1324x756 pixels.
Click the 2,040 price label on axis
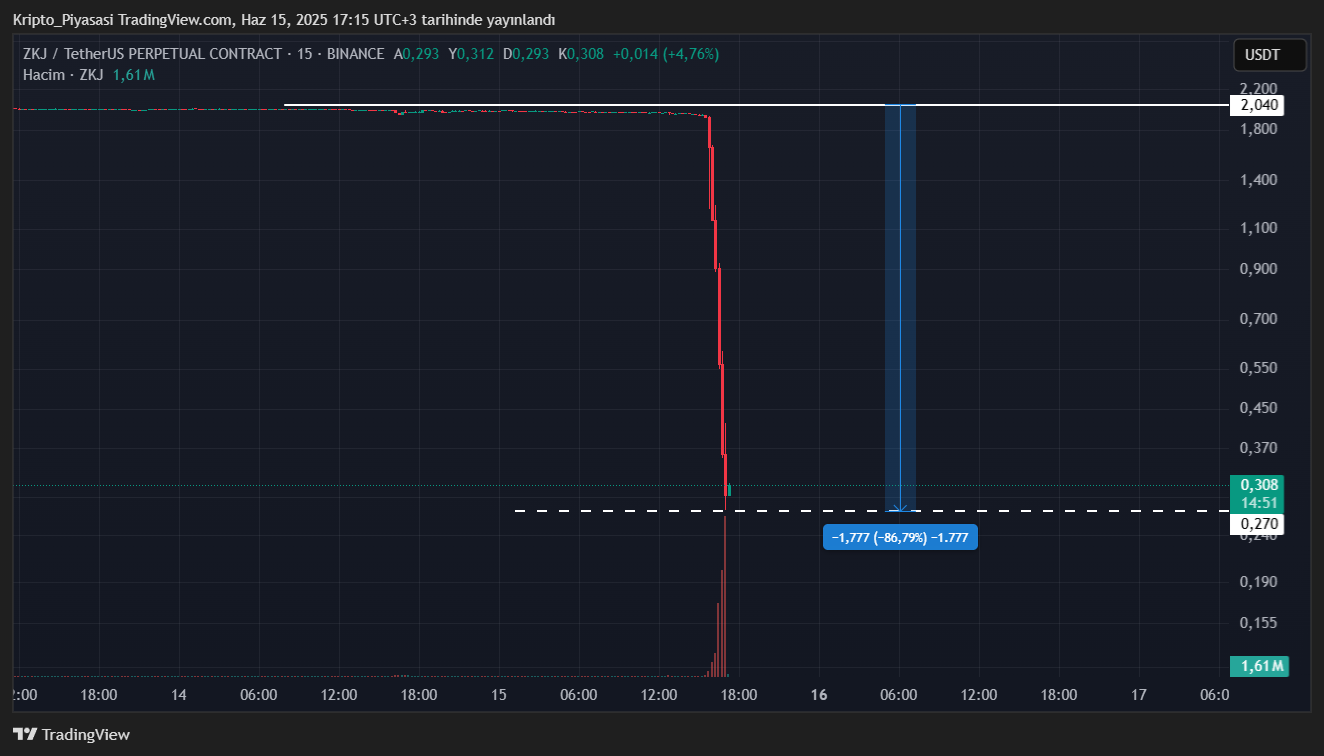tap(1258, 105)
